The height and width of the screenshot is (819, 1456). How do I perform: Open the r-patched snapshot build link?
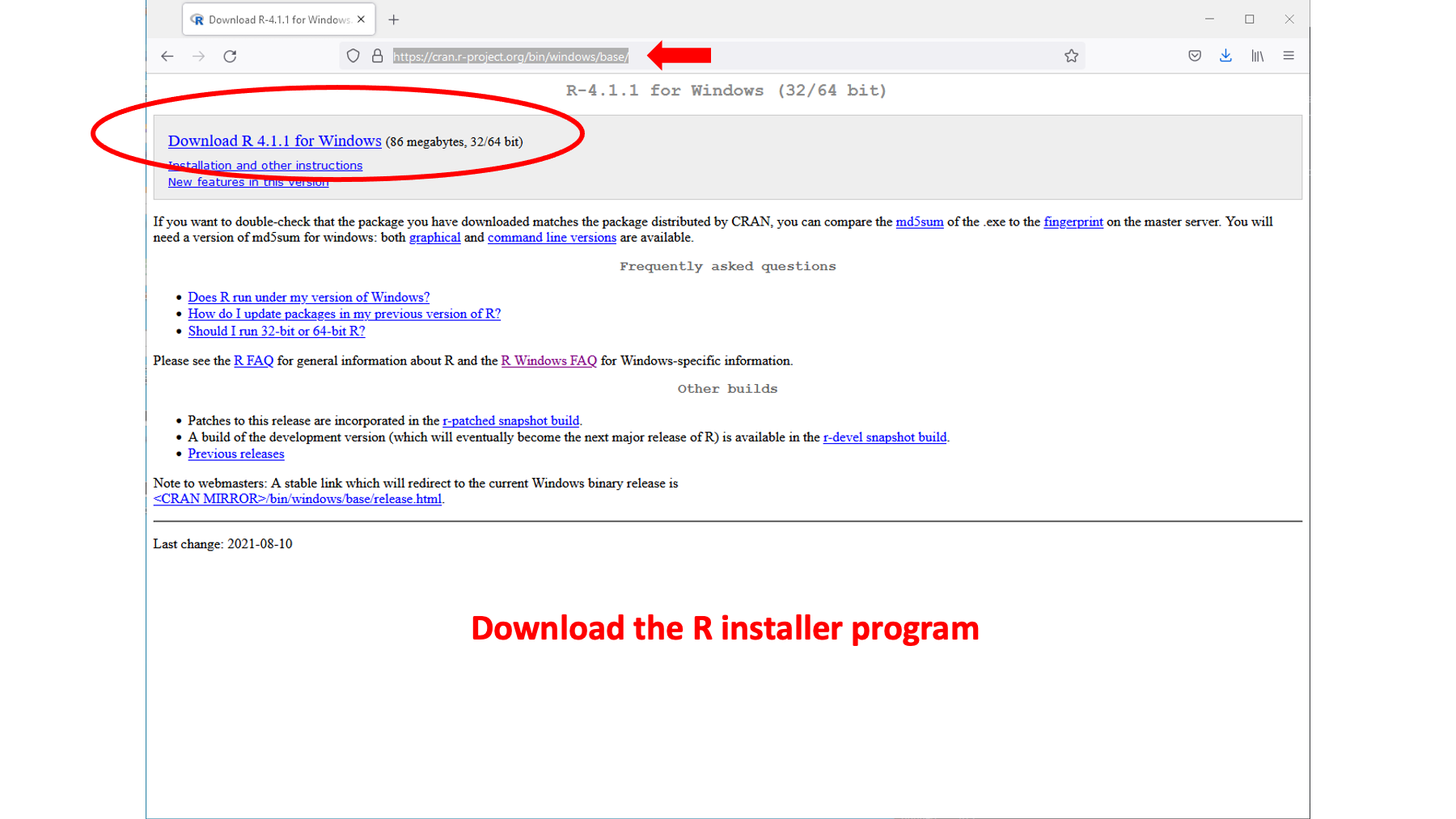coord(510,420)
